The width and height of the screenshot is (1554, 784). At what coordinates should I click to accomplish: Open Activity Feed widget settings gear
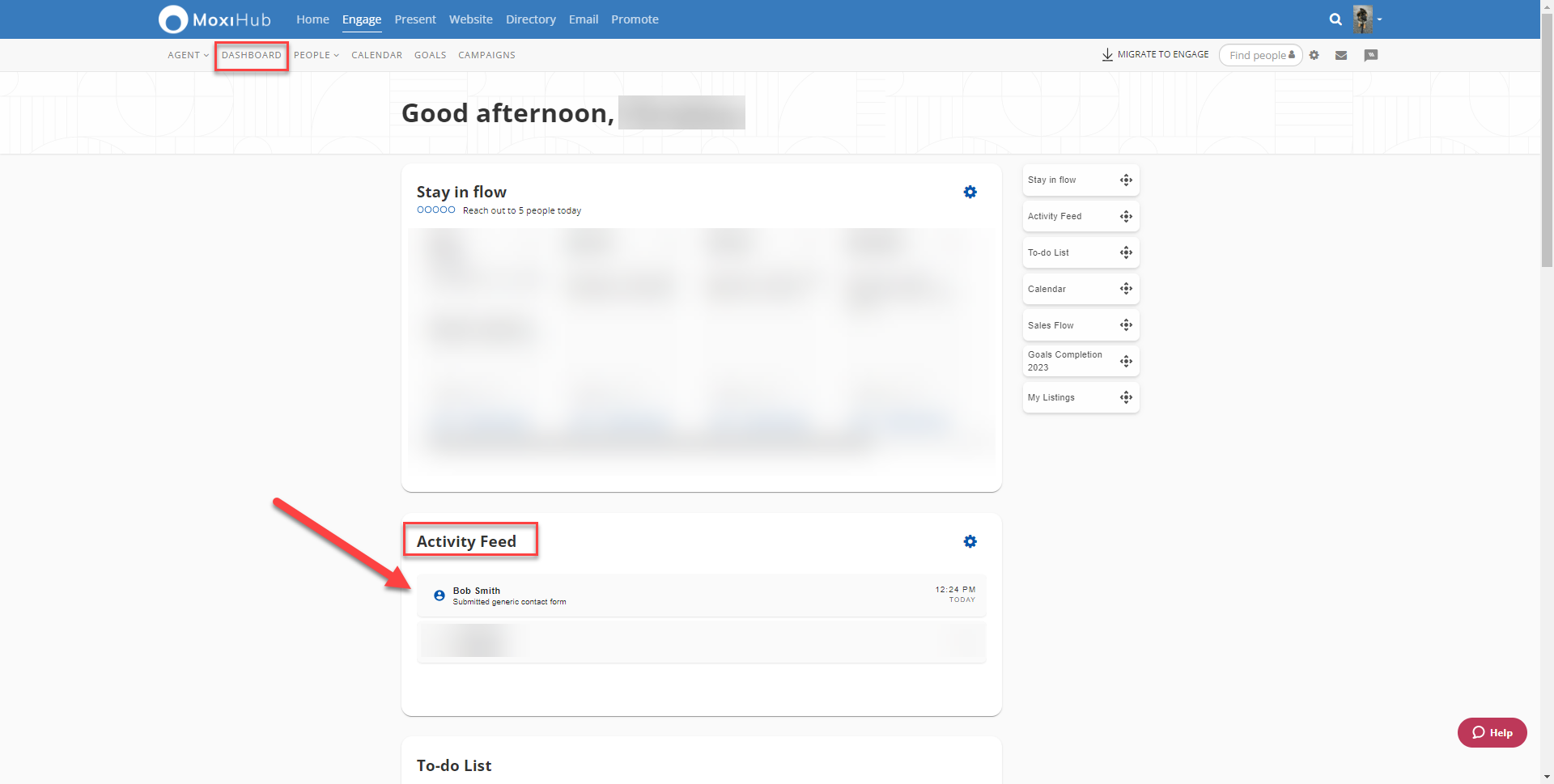970,541
